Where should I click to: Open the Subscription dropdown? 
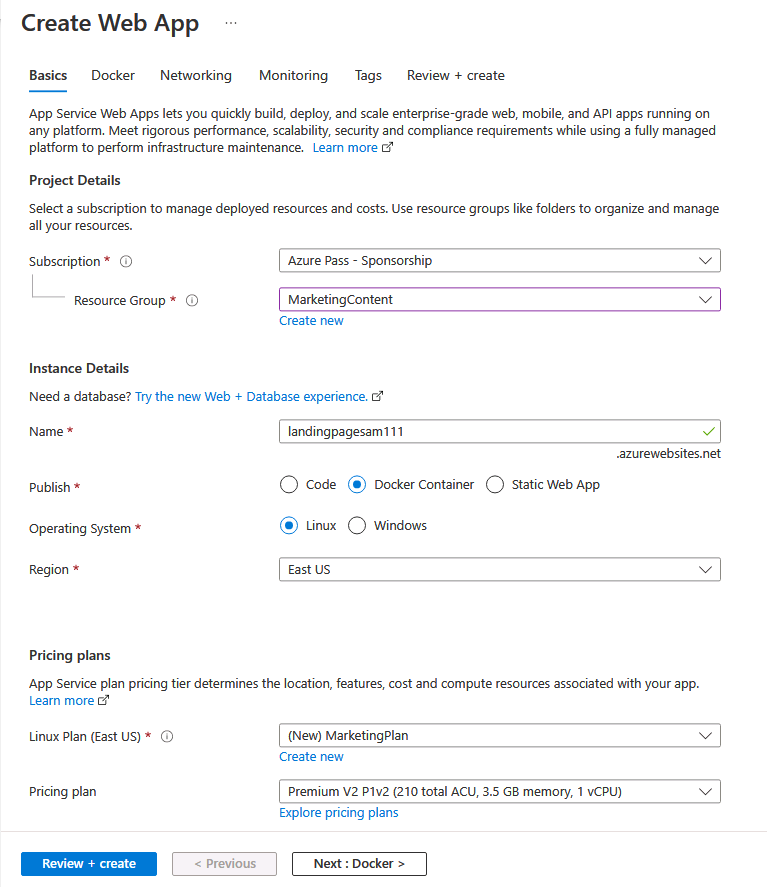point(499,260)
